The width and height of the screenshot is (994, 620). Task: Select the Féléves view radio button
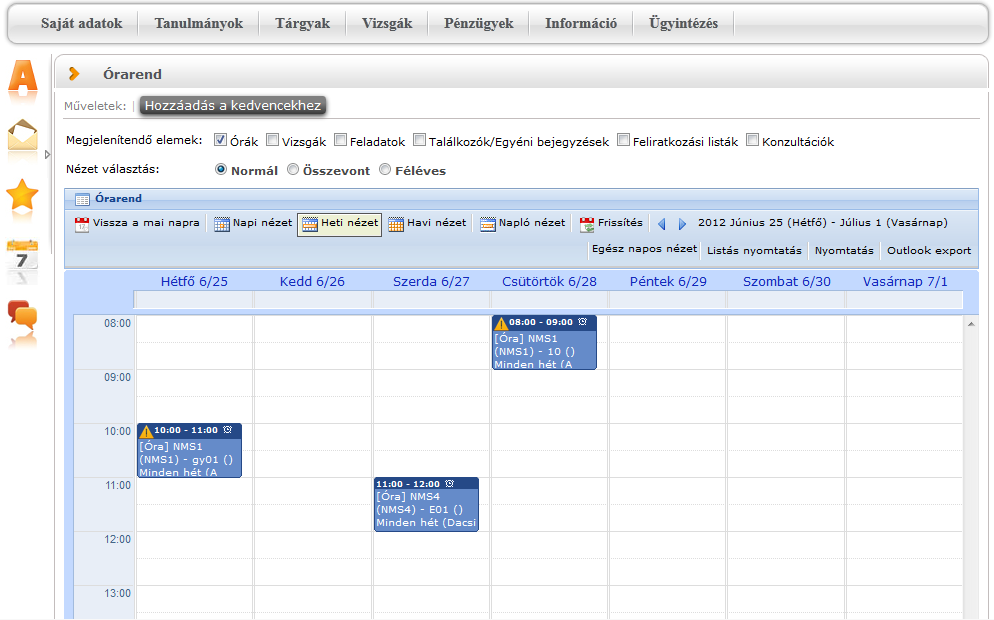[385, 169]
